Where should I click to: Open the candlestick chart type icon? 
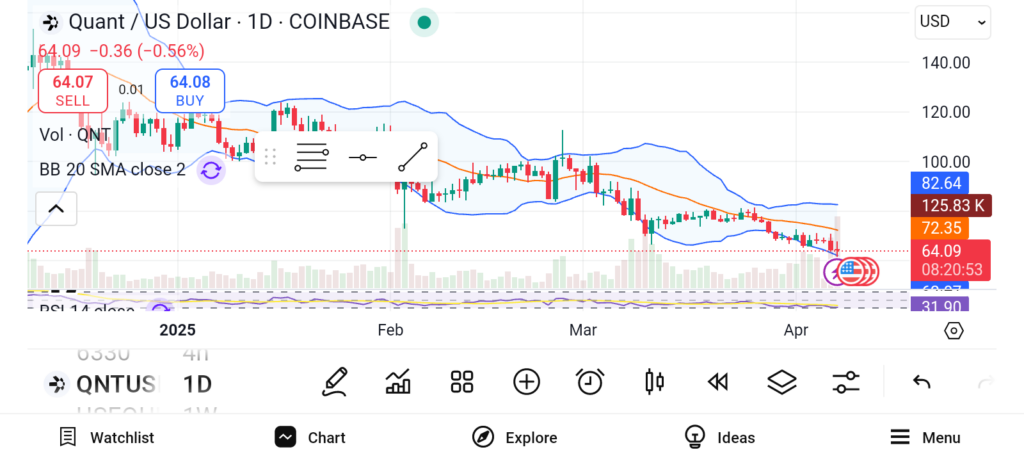[x=655, y=381]
